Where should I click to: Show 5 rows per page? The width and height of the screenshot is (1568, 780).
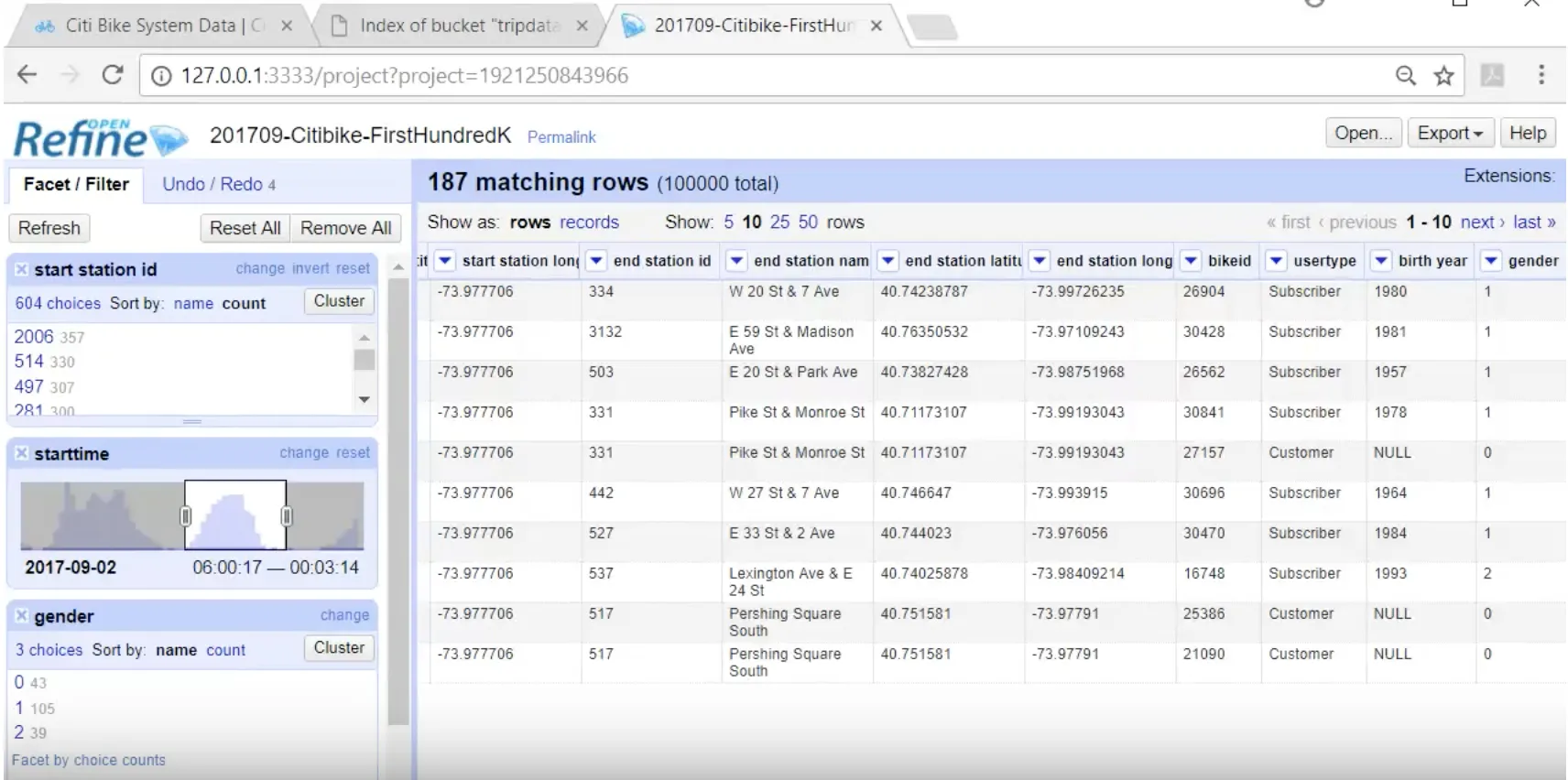click(x=729, y=222)
